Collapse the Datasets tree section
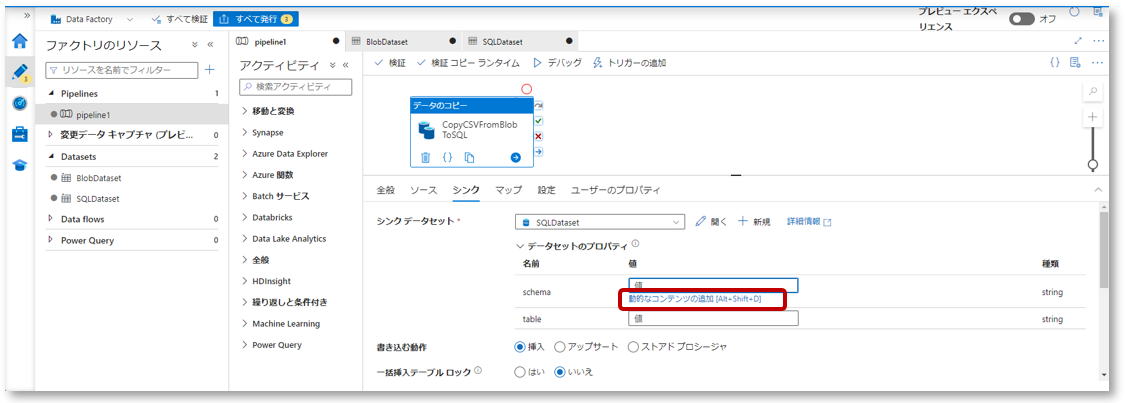This screenshot has height=403, width=1125. pyautogui.click(x=51, y=156)
